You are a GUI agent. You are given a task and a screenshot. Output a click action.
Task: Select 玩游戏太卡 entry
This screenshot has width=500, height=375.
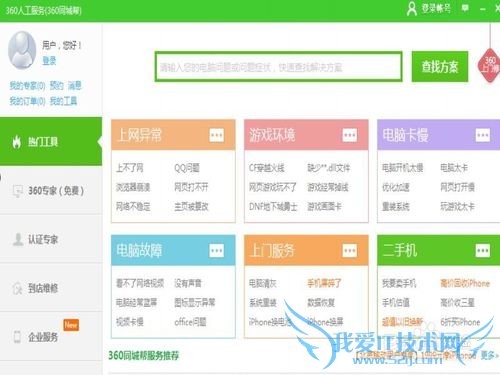(457, 206)
